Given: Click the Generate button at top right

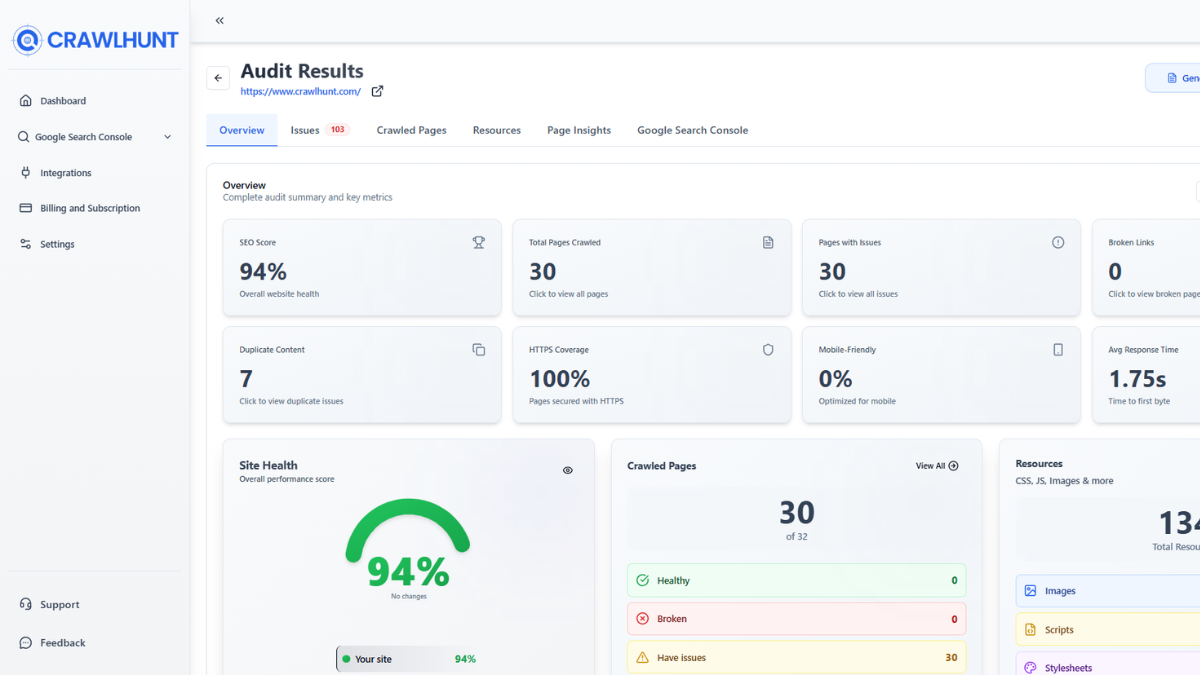Looking at the screenshot, I should (x=1174, y=78).
